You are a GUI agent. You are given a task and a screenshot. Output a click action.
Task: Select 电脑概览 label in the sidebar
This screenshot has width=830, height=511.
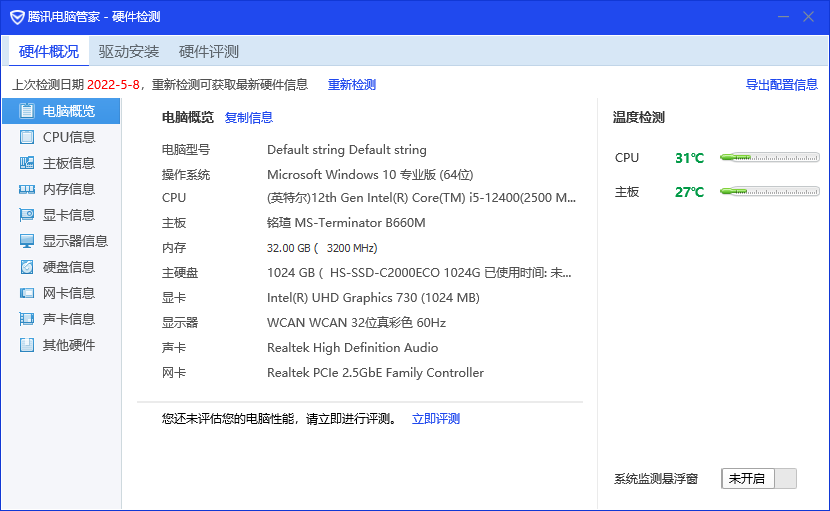[69, 111]
